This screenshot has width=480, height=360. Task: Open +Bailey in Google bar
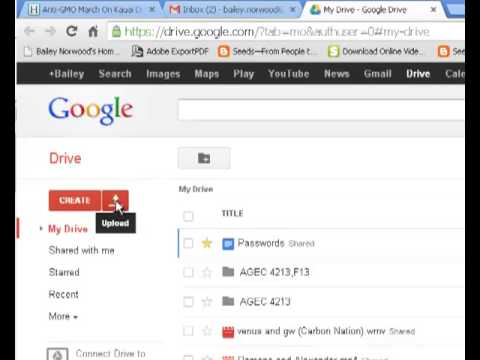[67, 74]
